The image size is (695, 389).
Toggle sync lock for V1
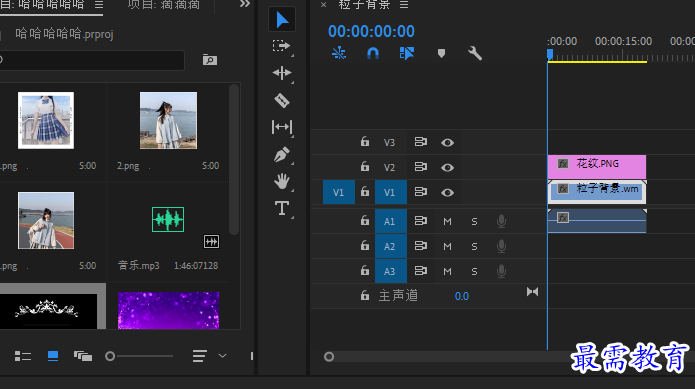(421, 192)
